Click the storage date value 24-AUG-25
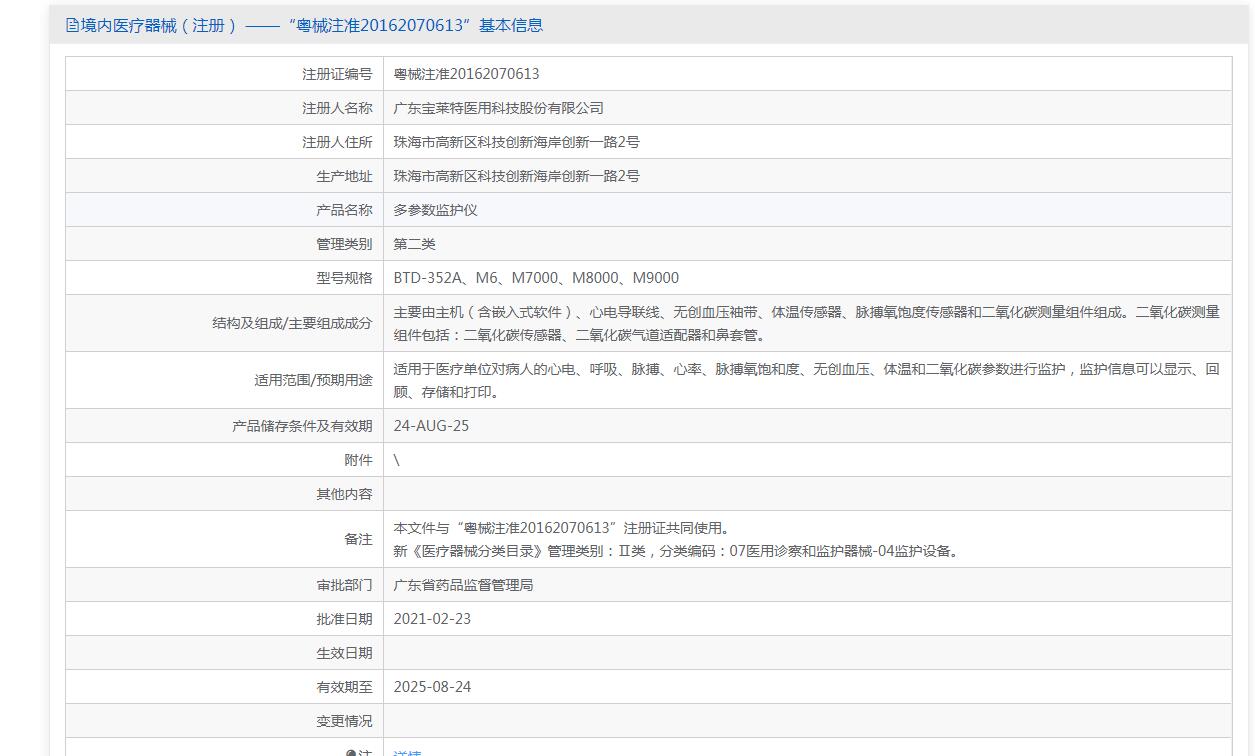Viewport: 1255px width, 756px height. coord(431,426)
